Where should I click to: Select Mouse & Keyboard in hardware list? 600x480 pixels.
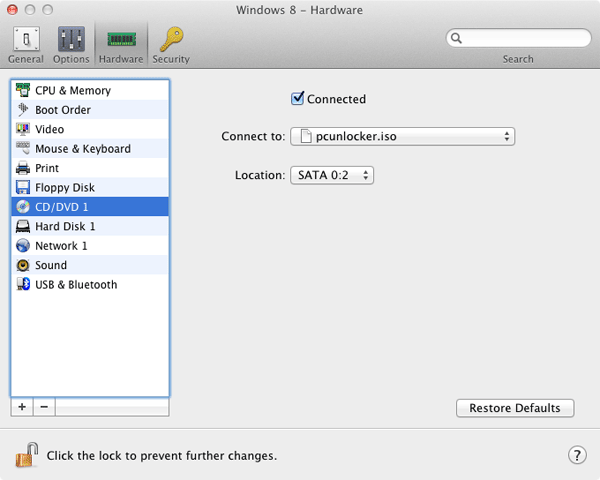click(90, 149)
